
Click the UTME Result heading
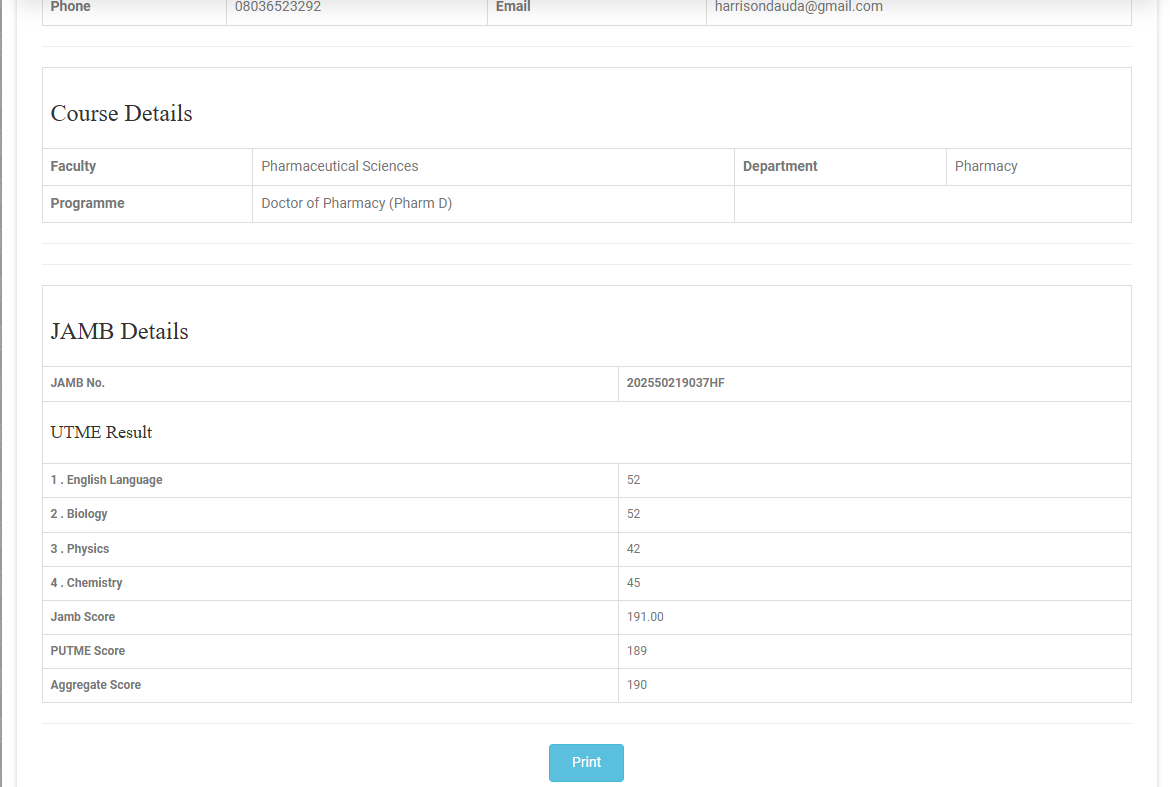click(x=102, y=433)
